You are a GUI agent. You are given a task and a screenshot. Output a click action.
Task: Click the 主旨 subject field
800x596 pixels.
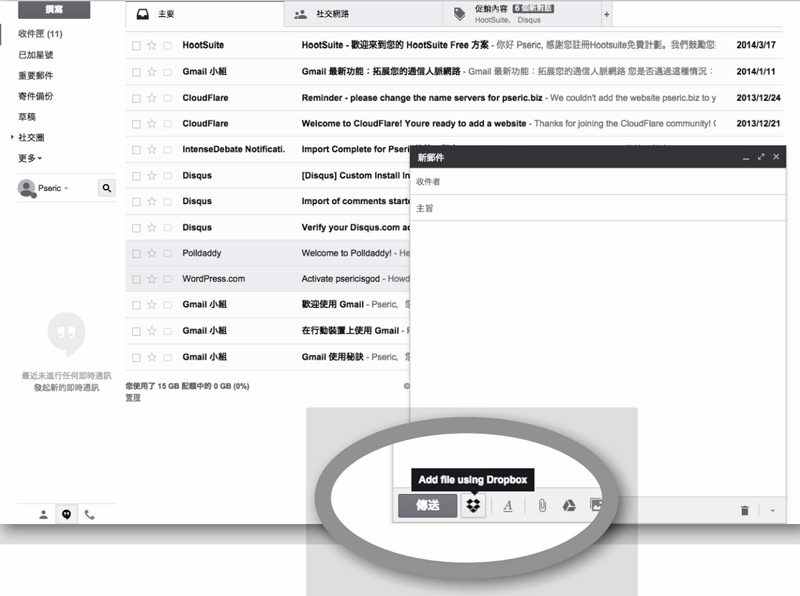pyautogui.click(x=598, y=208)
